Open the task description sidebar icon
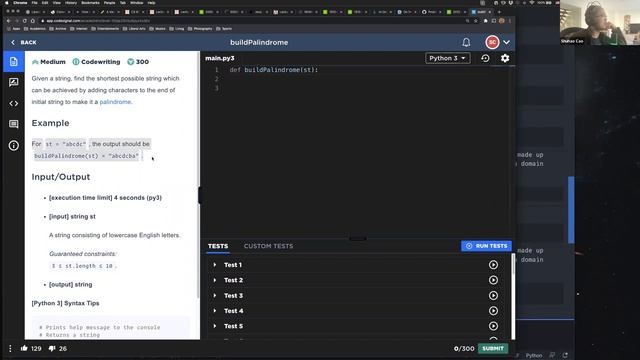 [x=13, y=62]
